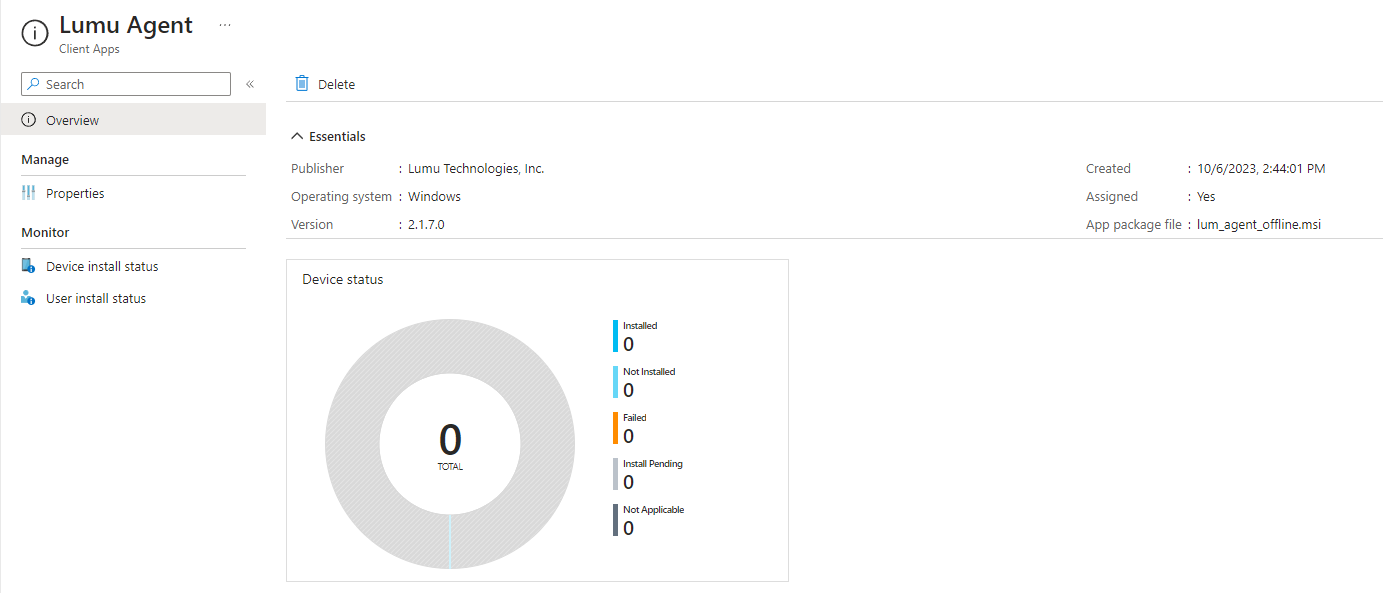Collapse the sidebar with double chevron
This screenshot has height=593, width=1383.
(250, 84)
